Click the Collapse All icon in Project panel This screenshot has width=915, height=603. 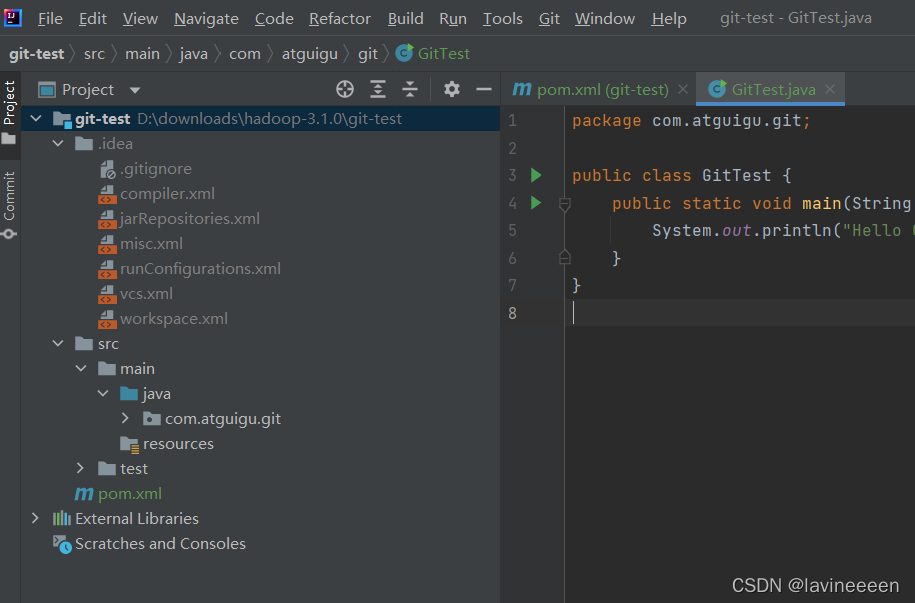click(x=410, y=89)
